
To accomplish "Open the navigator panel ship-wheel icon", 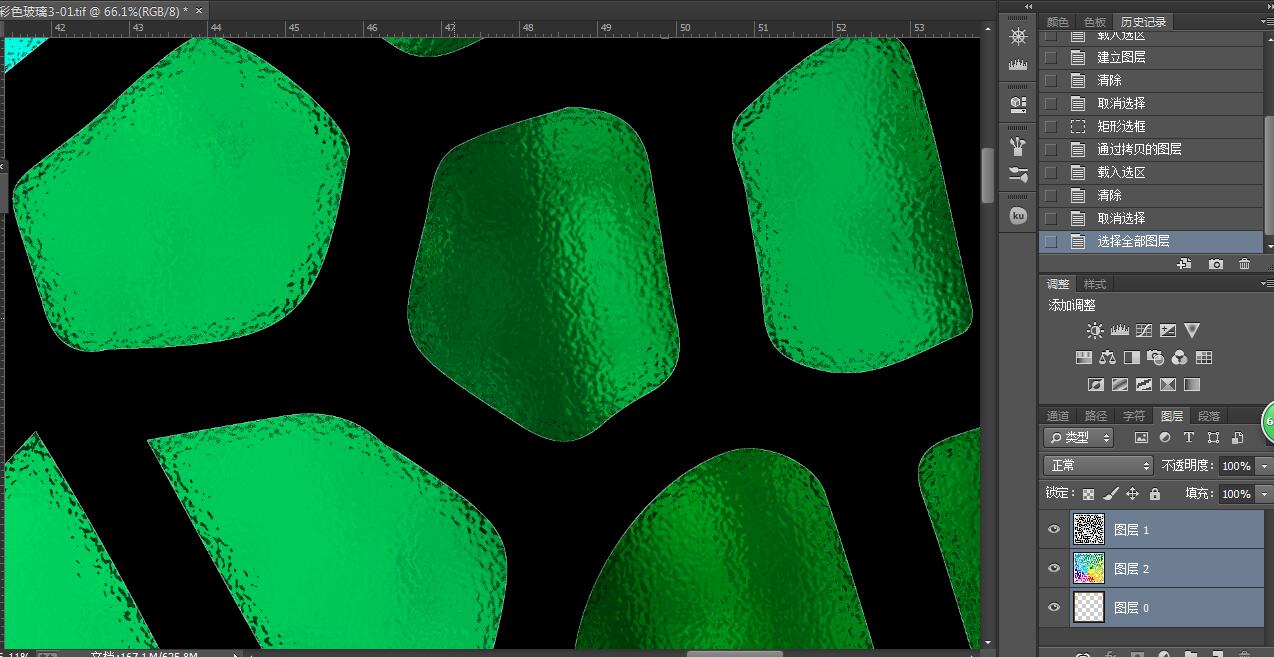I will (x=1018, y=37).
